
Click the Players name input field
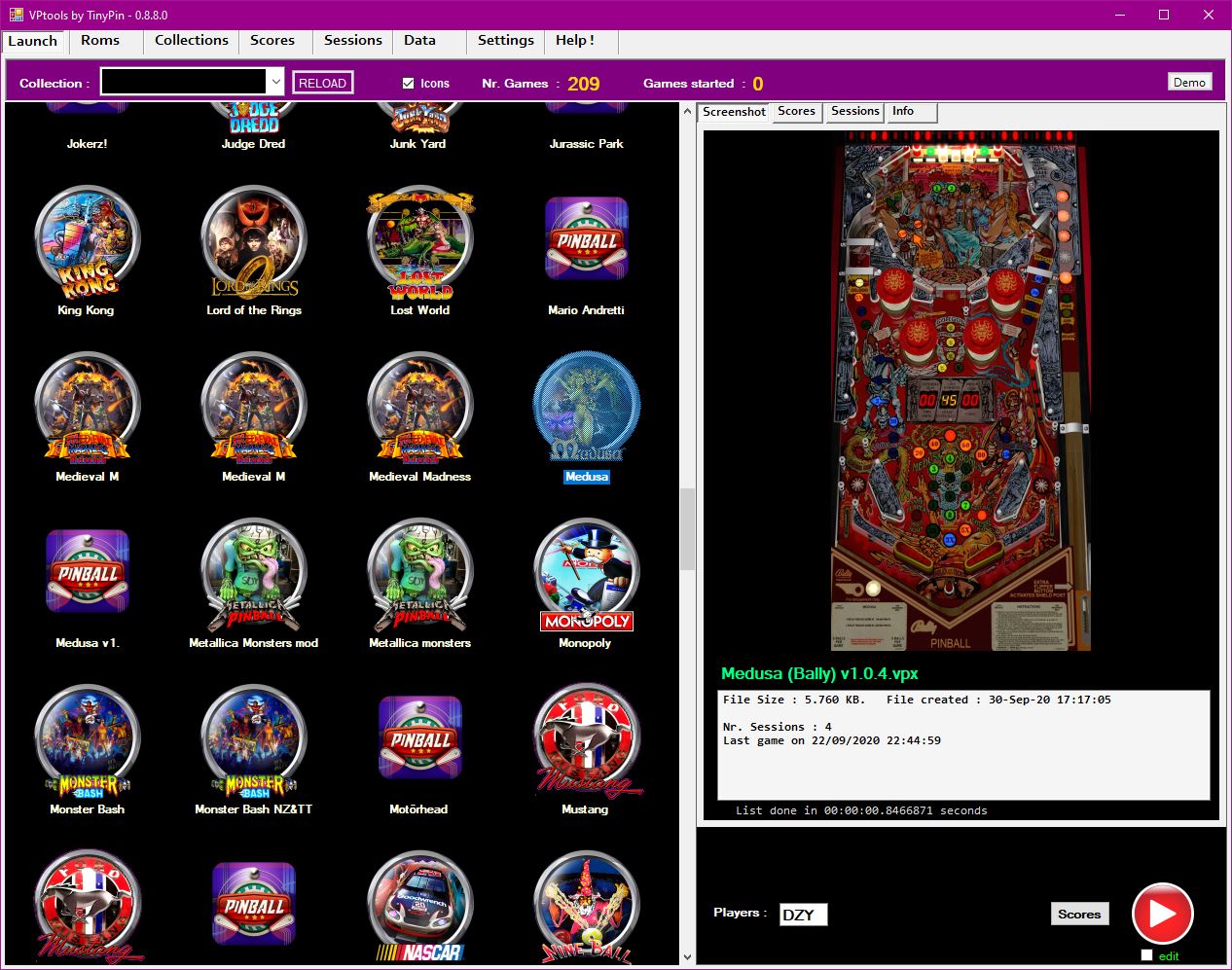click(x=803, y=915)
